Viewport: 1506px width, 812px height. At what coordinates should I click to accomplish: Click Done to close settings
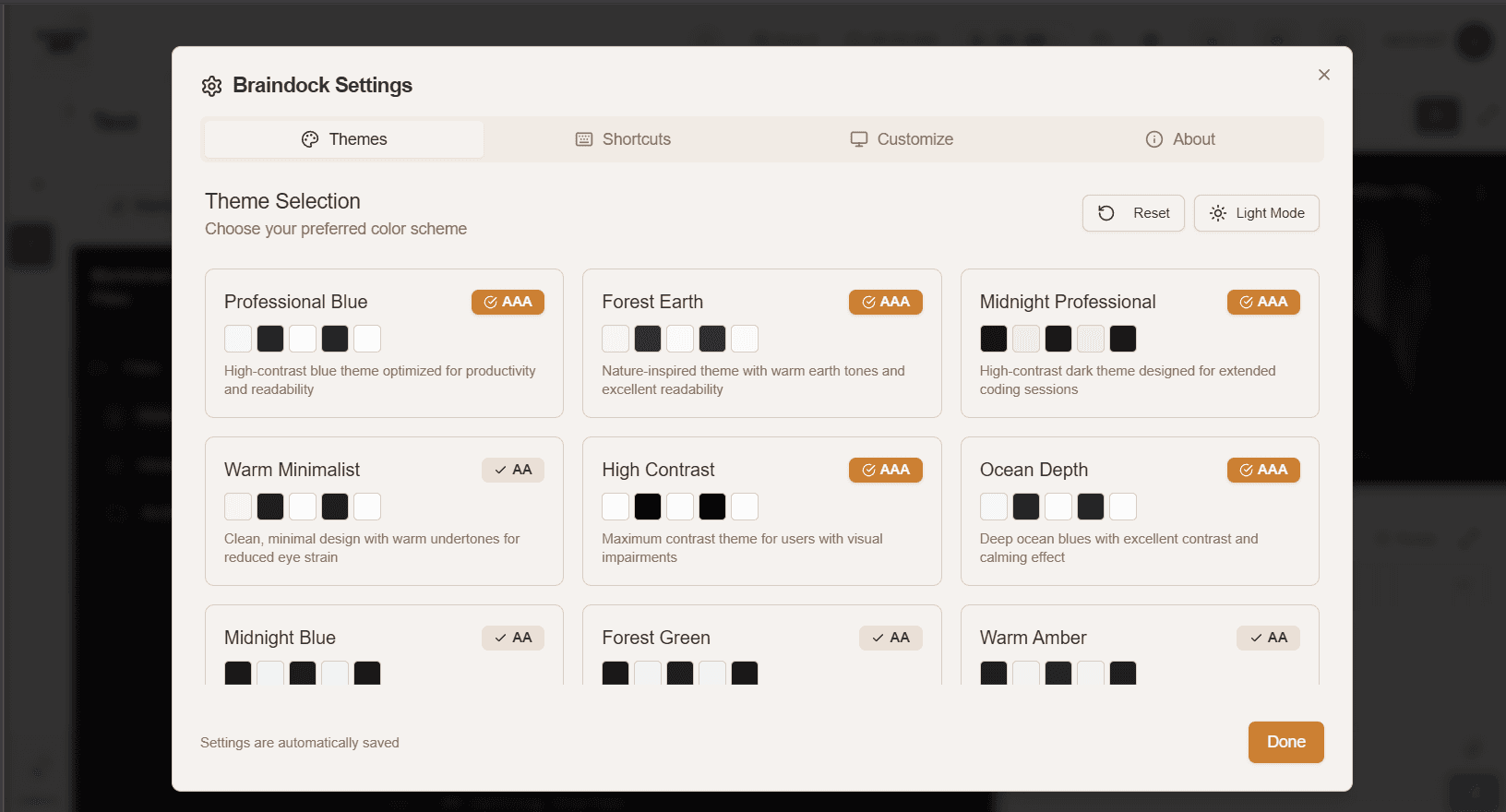[x=1286, y=743]
